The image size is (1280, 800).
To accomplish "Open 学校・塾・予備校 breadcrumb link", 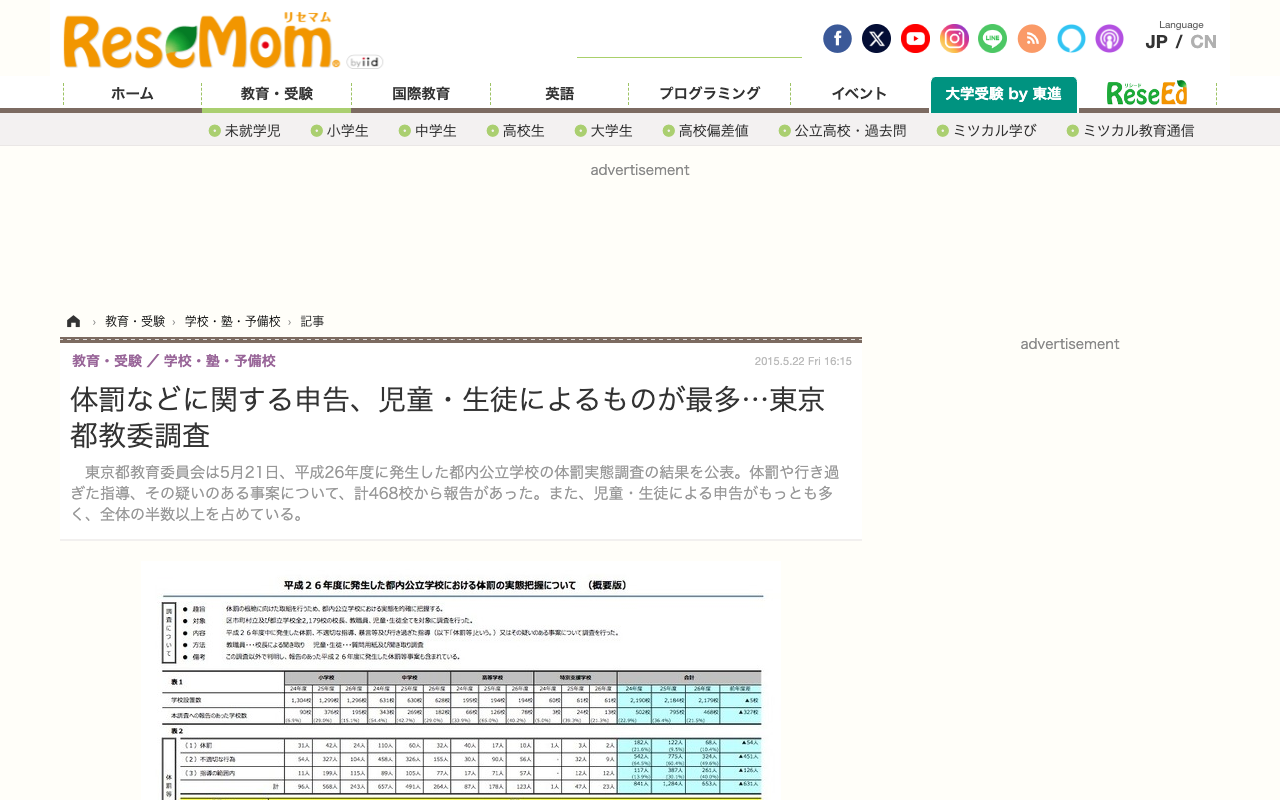I will pos(233,321).
